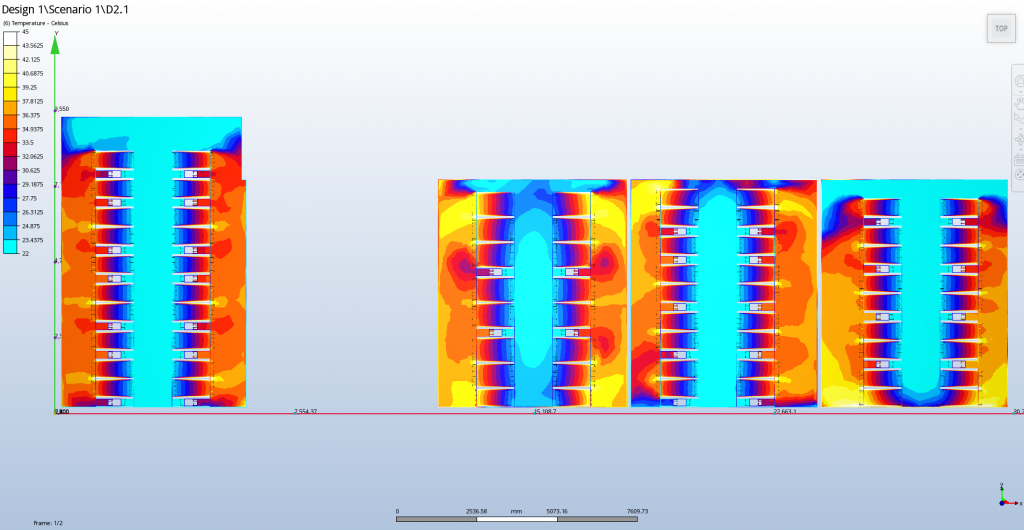
Task: Click the legend value 33.5
Action: (27, 142)
